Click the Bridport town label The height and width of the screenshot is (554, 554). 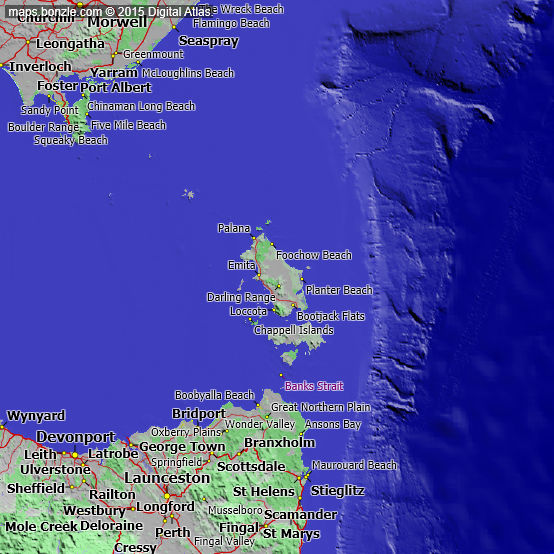coord(199,413)
